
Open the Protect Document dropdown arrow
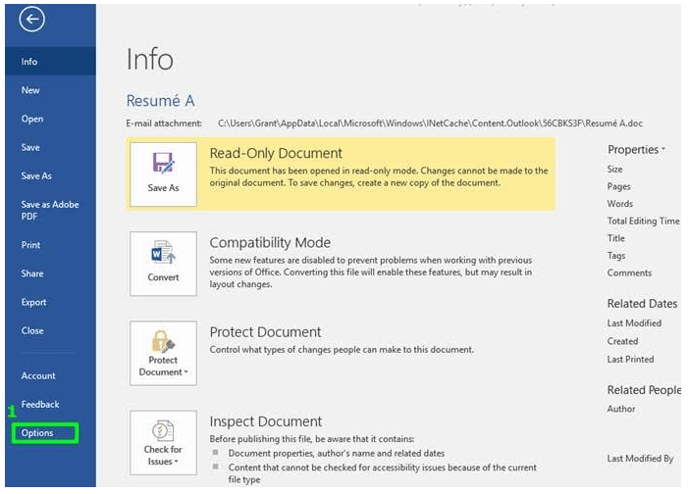tap(183, 372)
